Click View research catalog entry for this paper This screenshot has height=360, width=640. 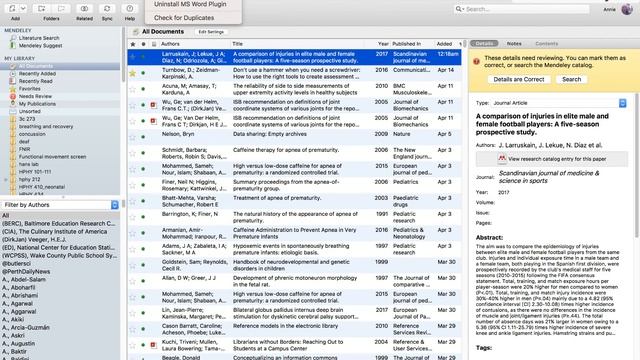pyautogui.click(x=552, y=159)
